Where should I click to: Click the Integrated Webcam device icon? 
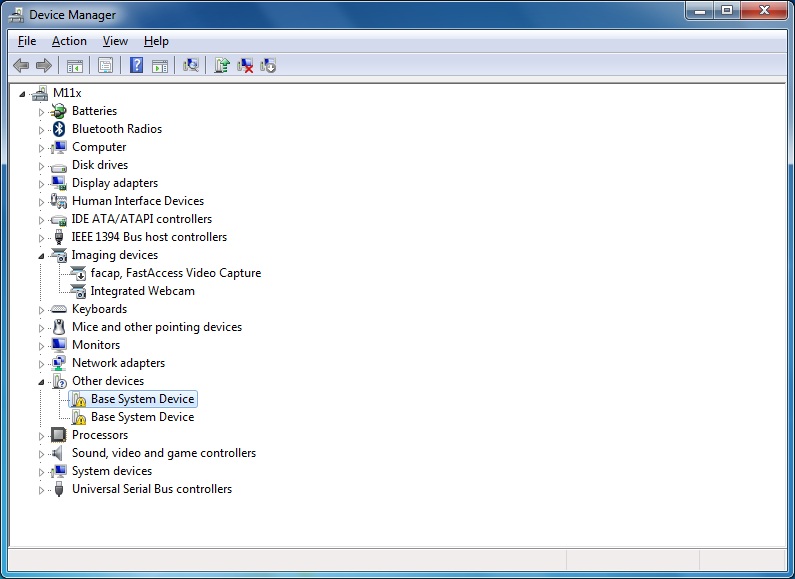click(x=78, y=292)
